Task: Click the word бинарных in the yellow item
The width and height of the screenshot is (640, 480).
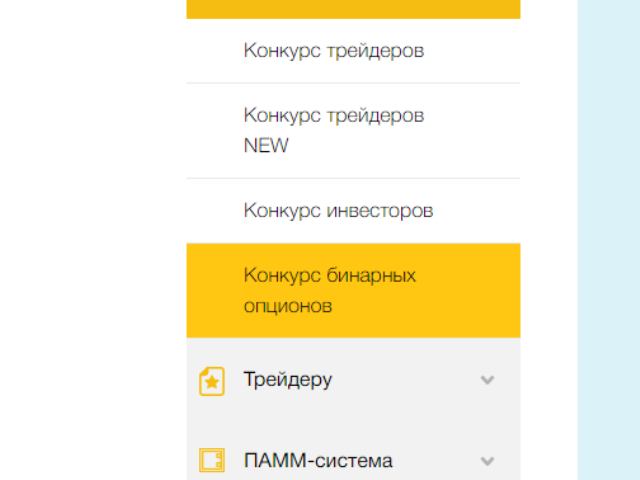Action: click(371, 276)
